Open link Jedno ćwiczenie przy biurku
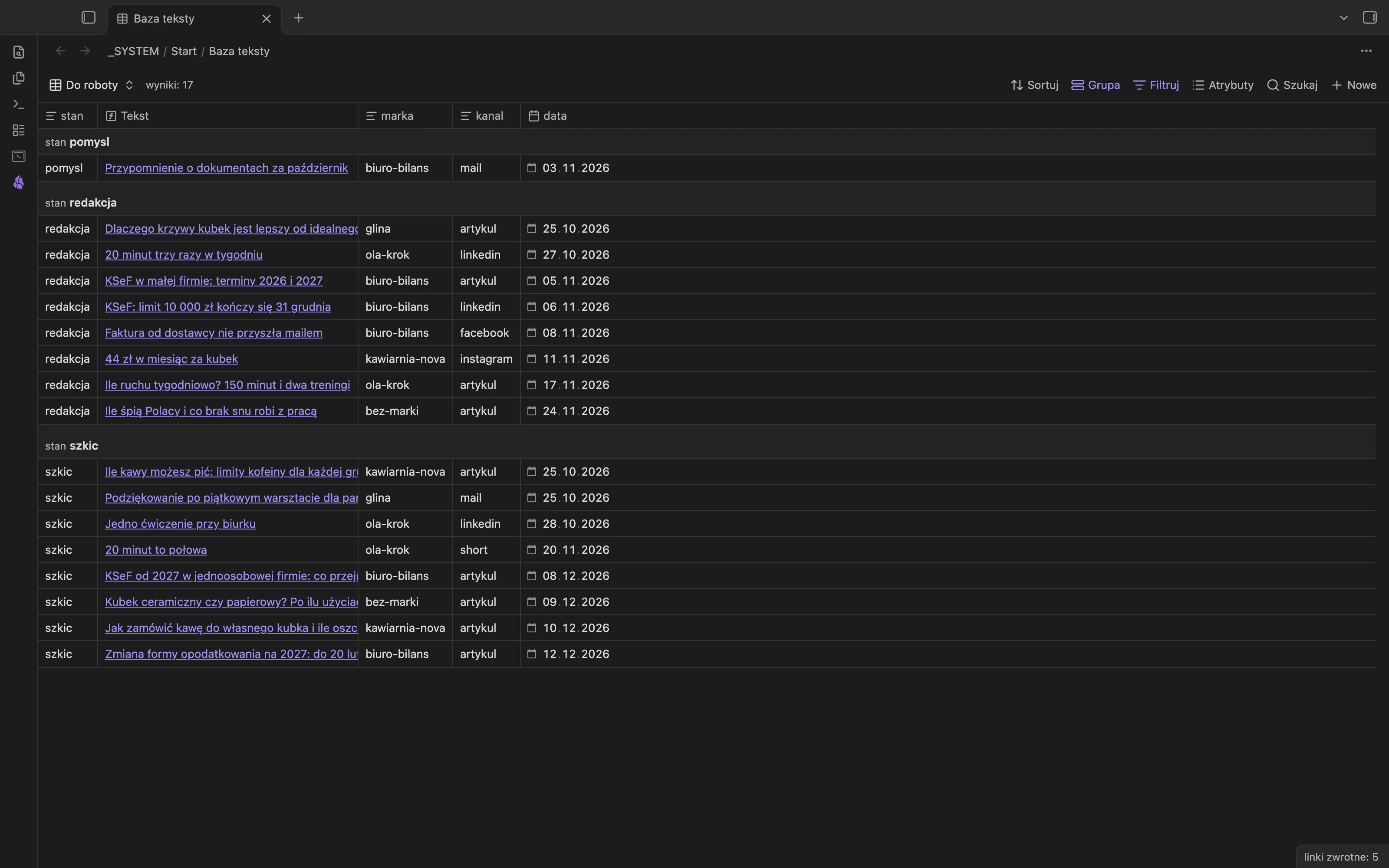The image size is (1389, 868). pyautogui.click(x=180, y=523)
